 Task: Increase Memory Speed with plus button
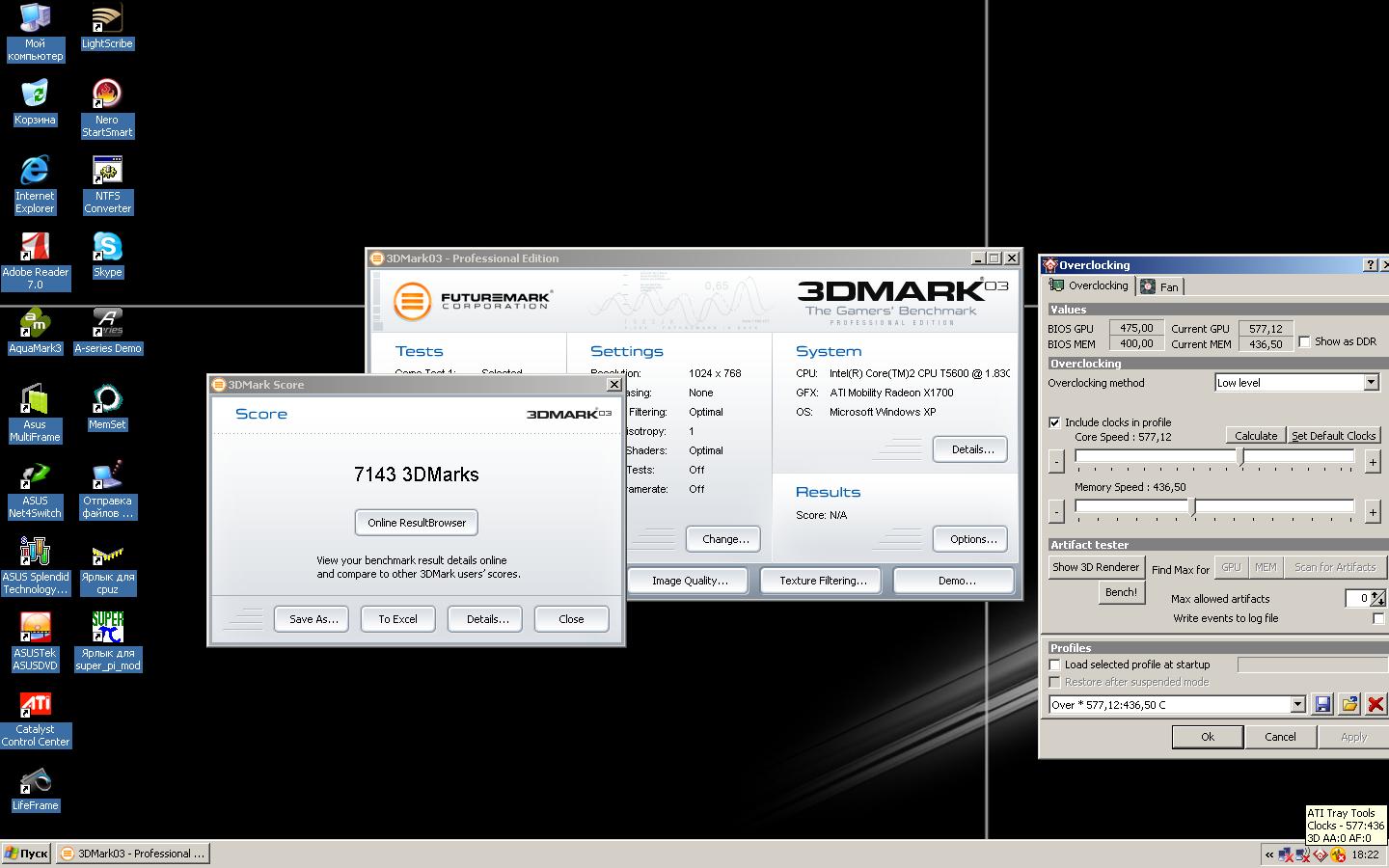point(1373,511)
